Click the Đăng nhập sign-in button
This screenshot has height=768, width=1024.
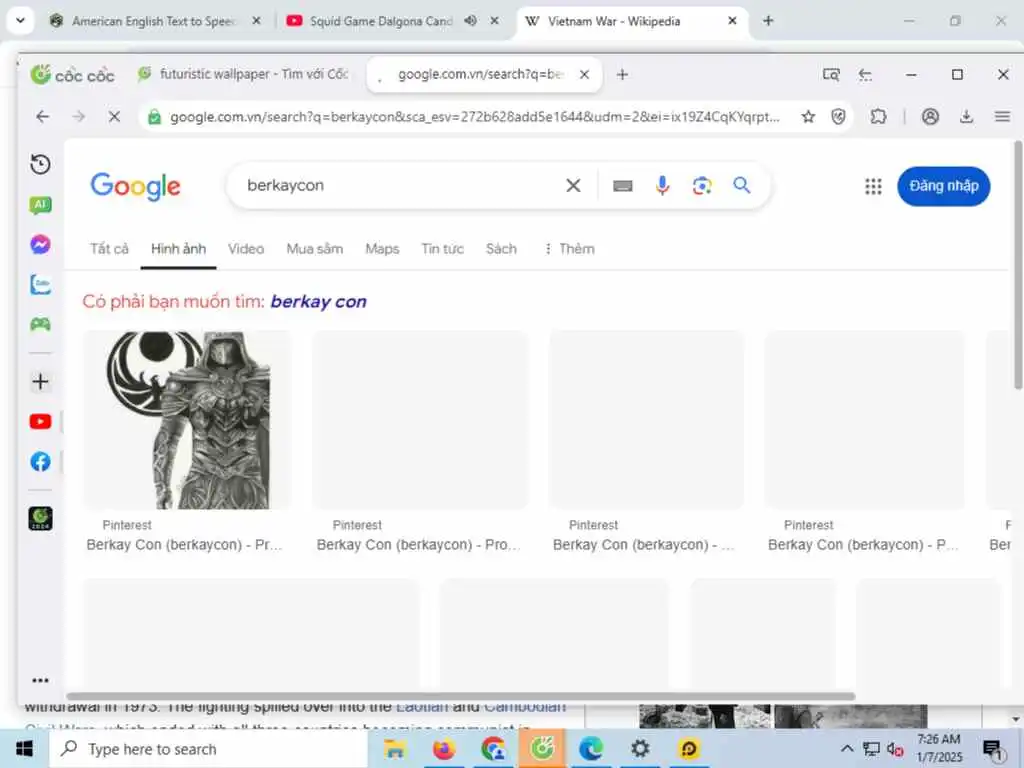[x=944, y=186]
